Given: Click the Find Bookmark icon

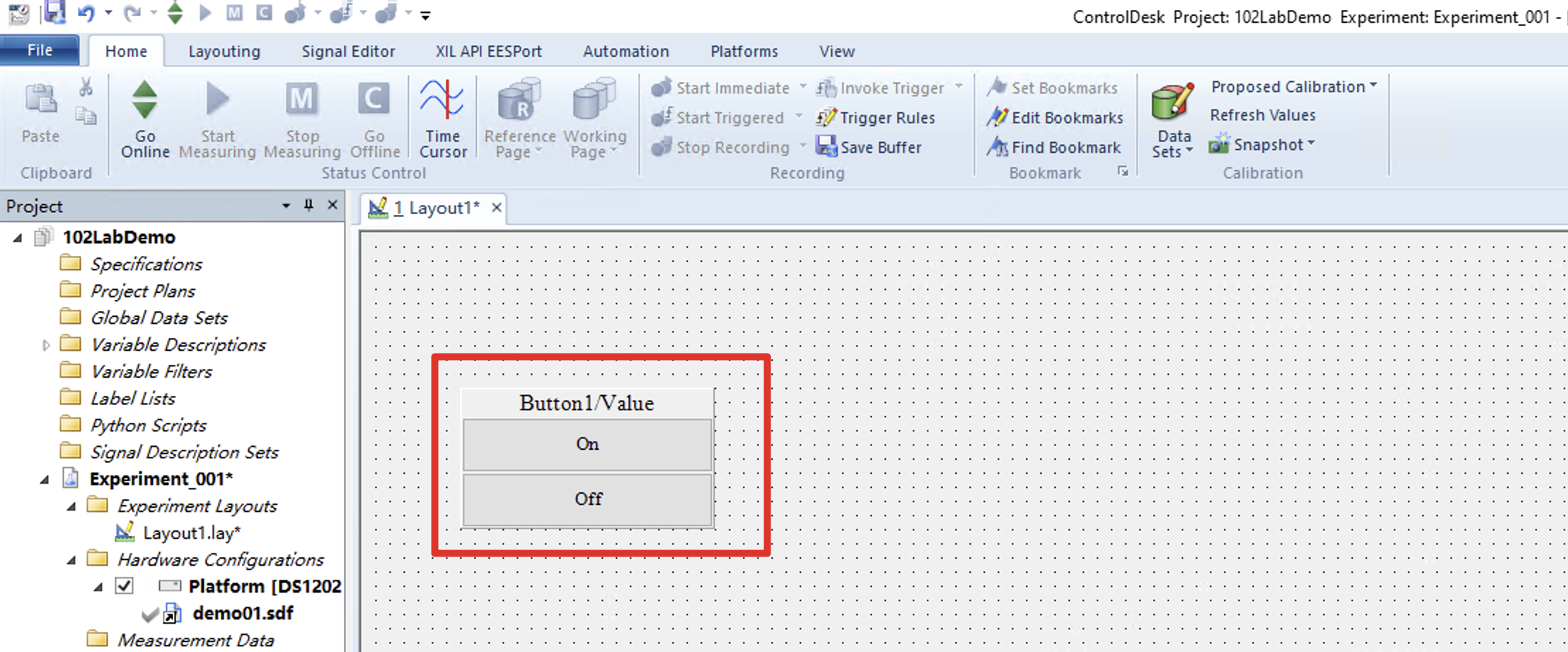Looking at the screenshot, I should click(998, 147).
